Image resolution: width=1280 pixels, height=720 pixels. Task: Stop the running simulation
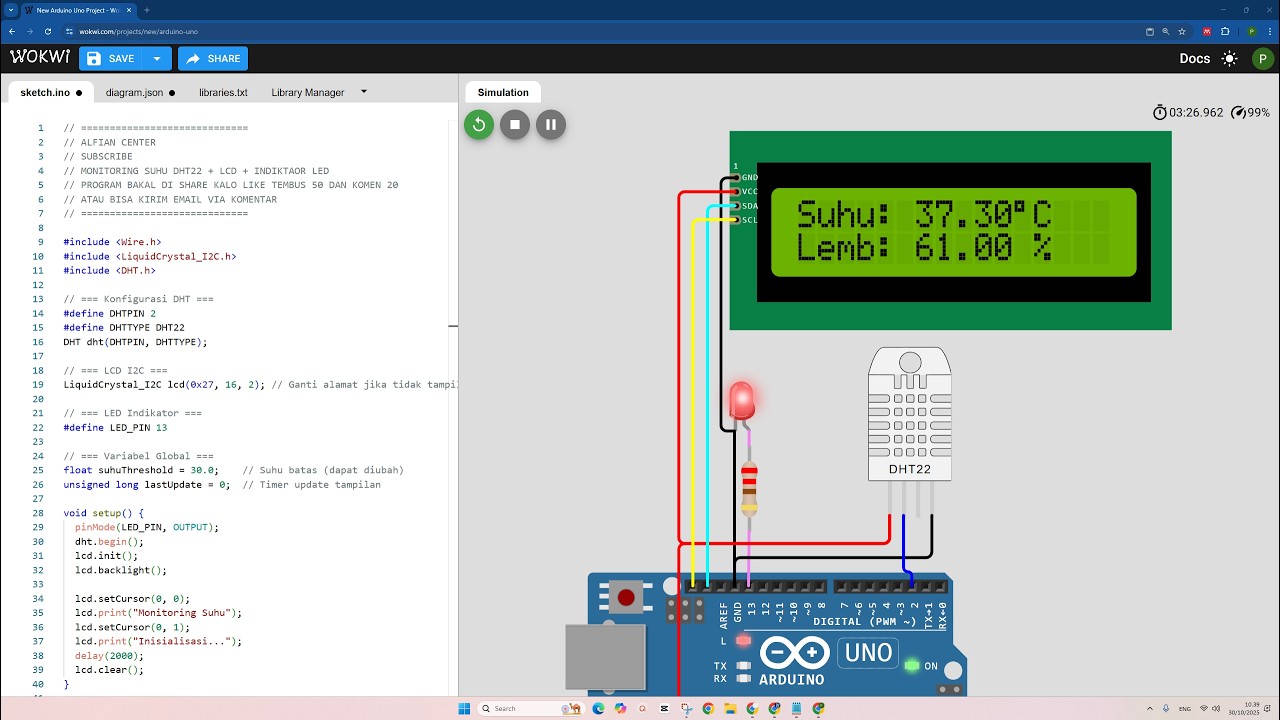[x=515, y=125]
